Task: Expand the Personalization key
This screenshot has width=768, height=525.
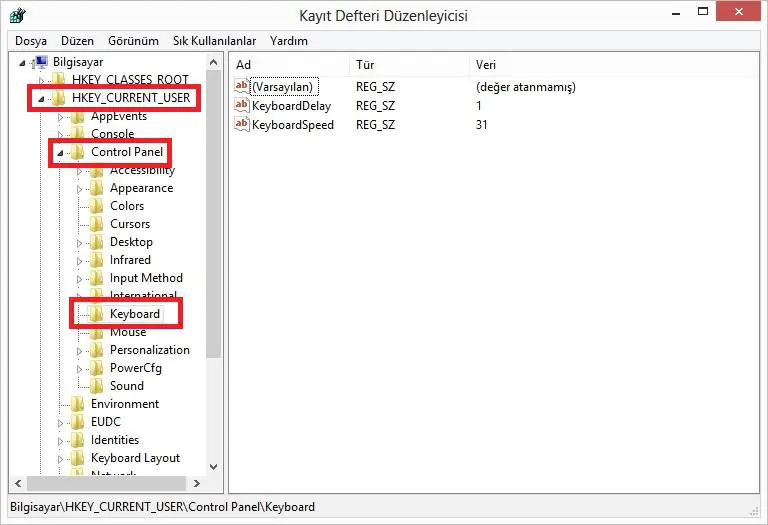Action: 79,351
